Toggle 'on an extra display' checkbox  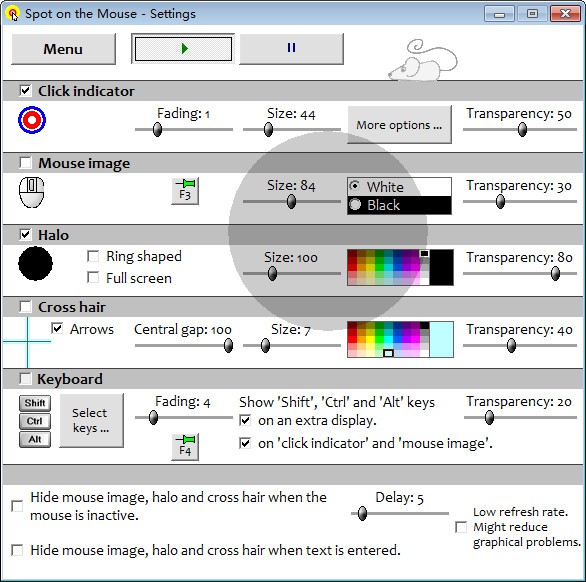click(245, 421)
